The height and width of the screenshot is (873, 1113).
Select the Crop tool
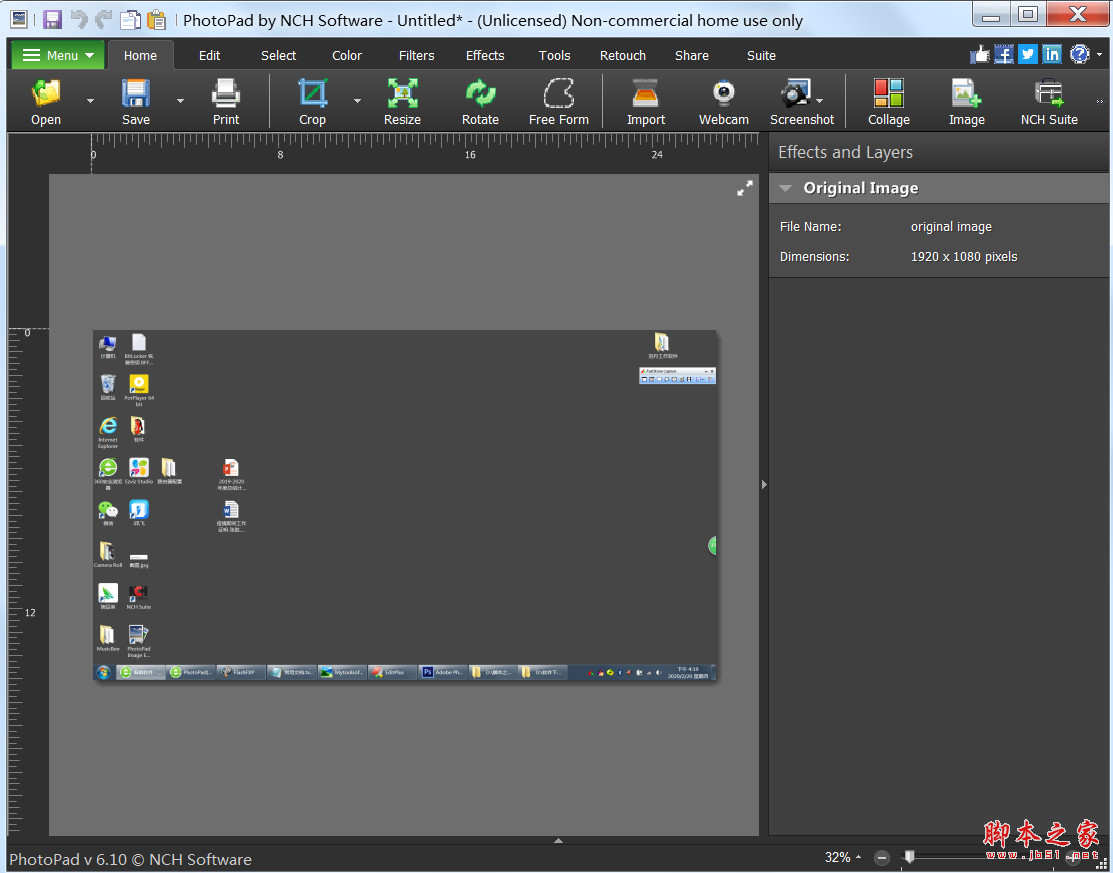312,93
